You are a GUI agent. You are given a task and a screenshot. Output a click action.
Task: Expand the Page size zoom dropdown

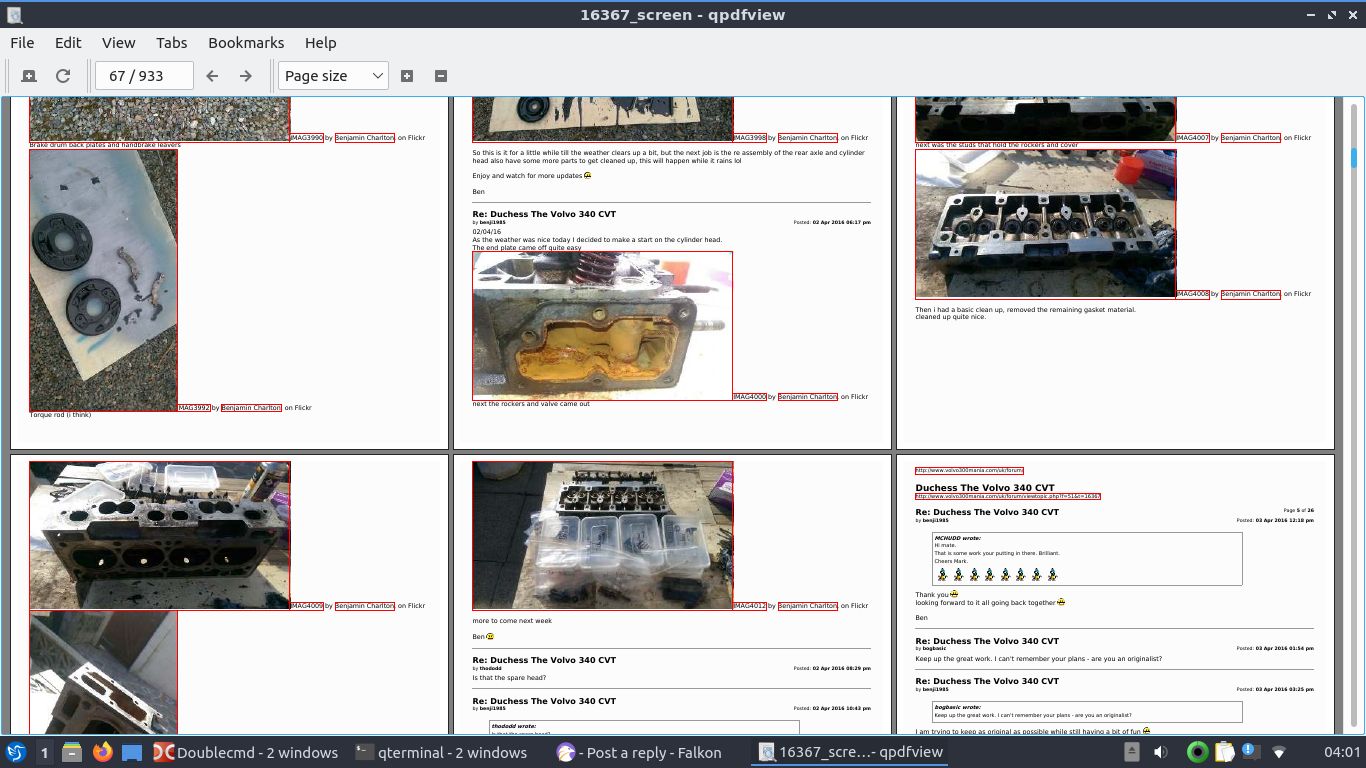coord(333,76)
